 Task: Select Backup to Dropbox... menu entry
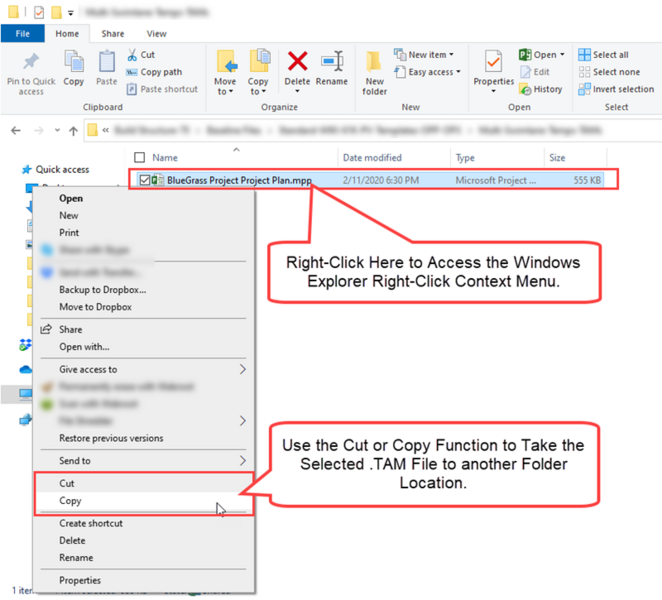(x=103, y=290)
